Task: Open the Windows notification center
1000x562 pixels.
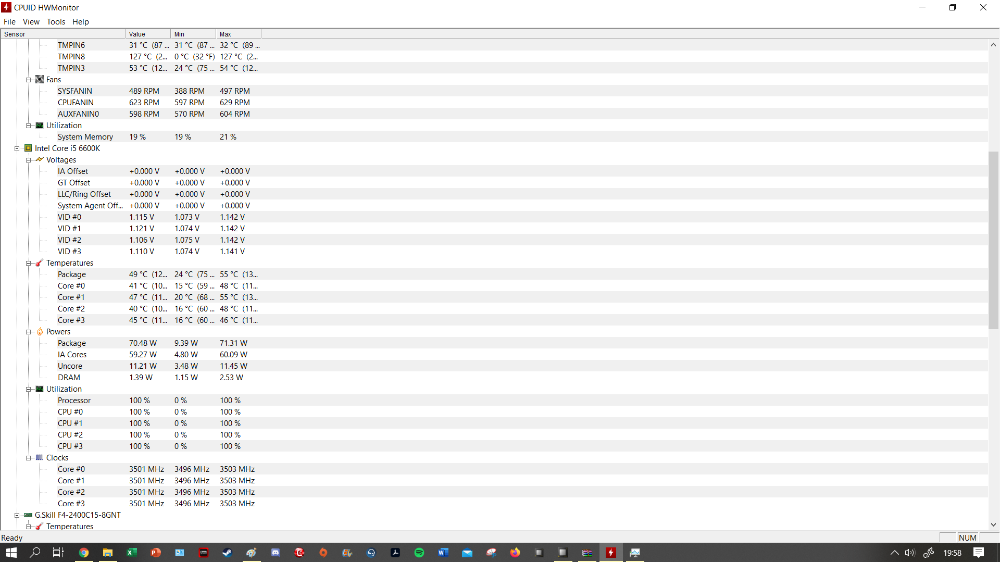Action: point(978,552)
